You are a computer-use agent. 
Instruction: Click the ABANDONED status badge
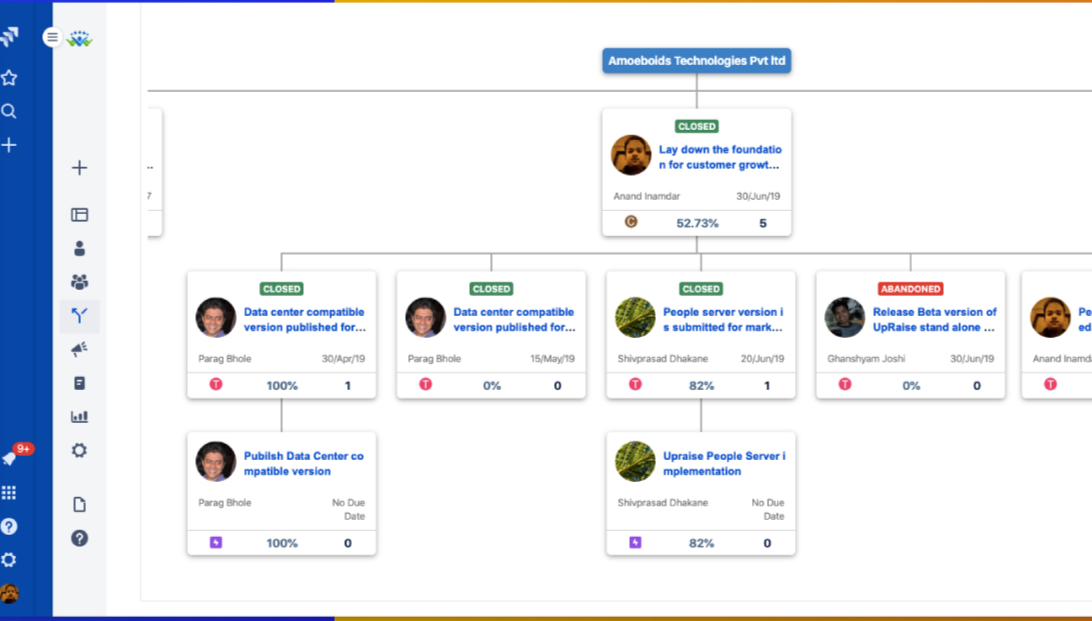tap(910, 289)
